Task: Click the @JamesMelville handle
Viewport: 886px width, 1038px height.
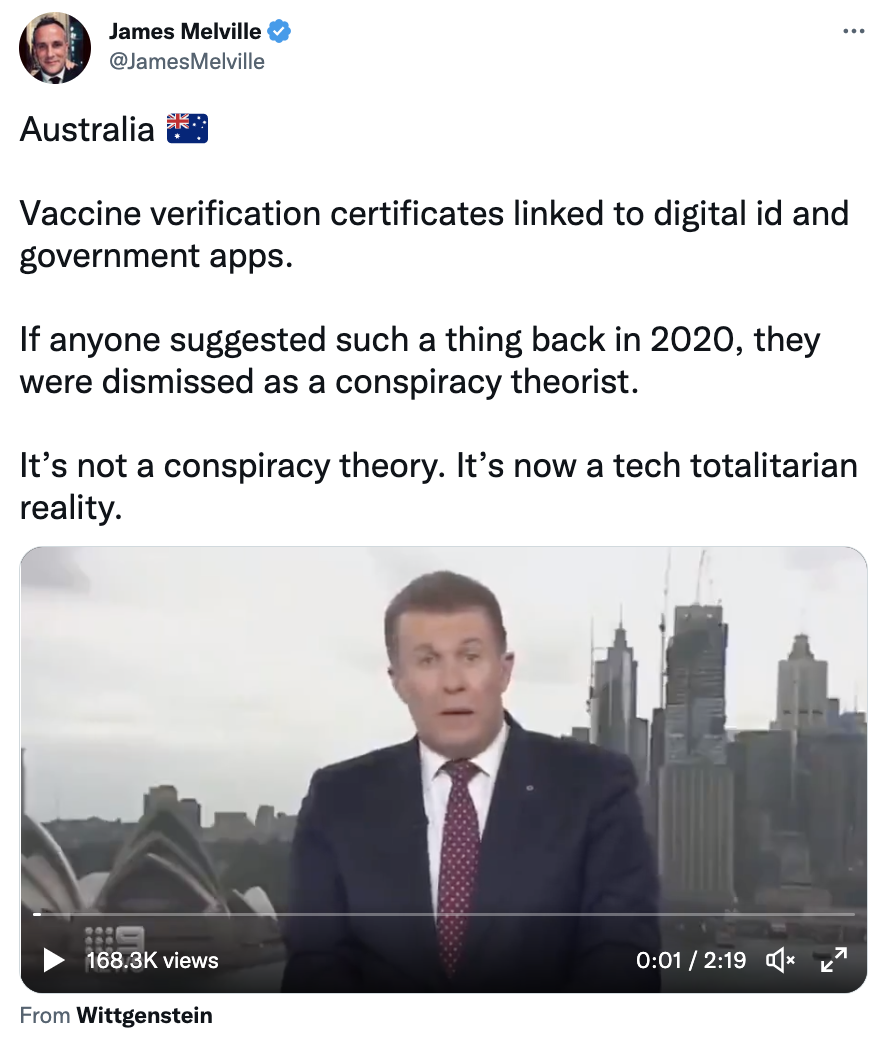Action: 186,62
